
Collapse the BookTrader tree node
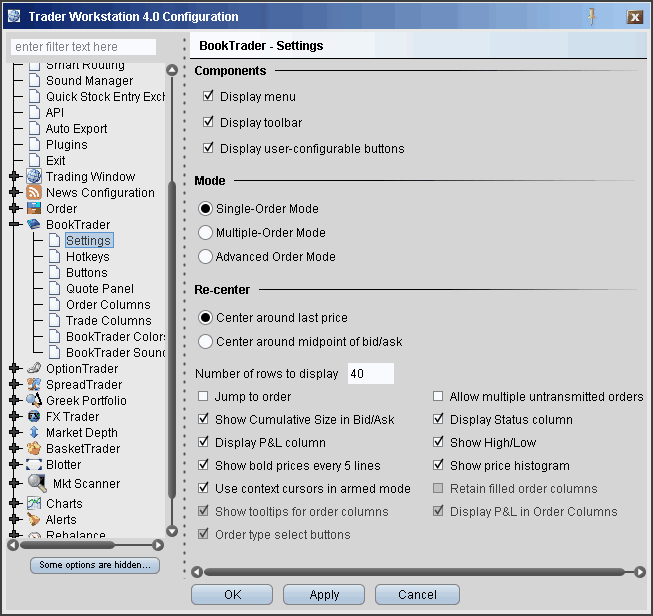click(x=15, y=224)
